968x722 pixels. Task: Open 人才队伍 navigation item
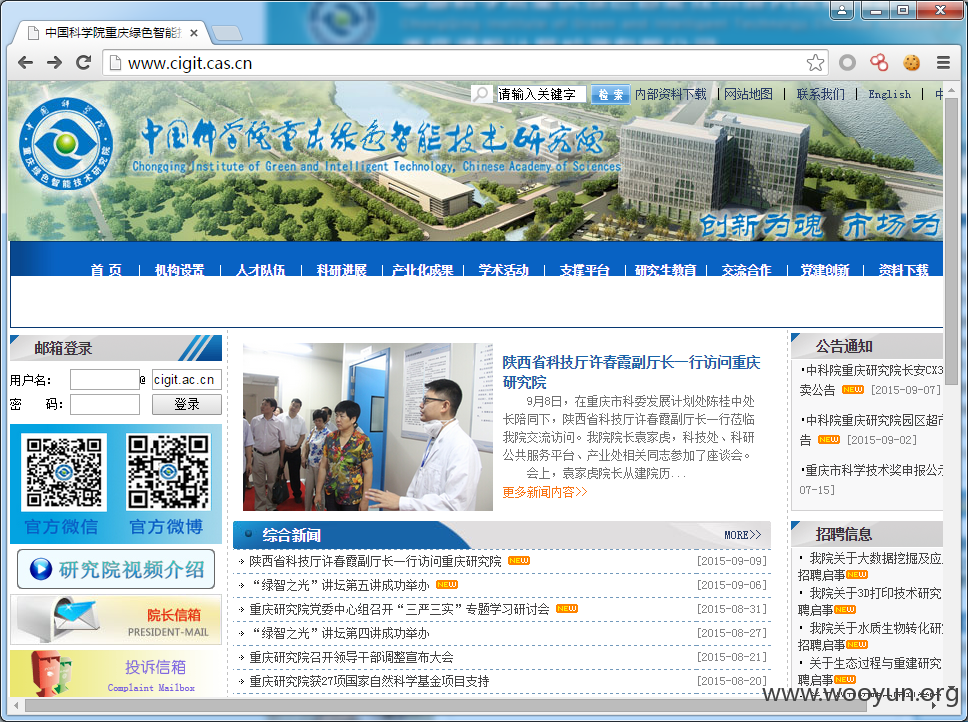click(x=261, y=270)
